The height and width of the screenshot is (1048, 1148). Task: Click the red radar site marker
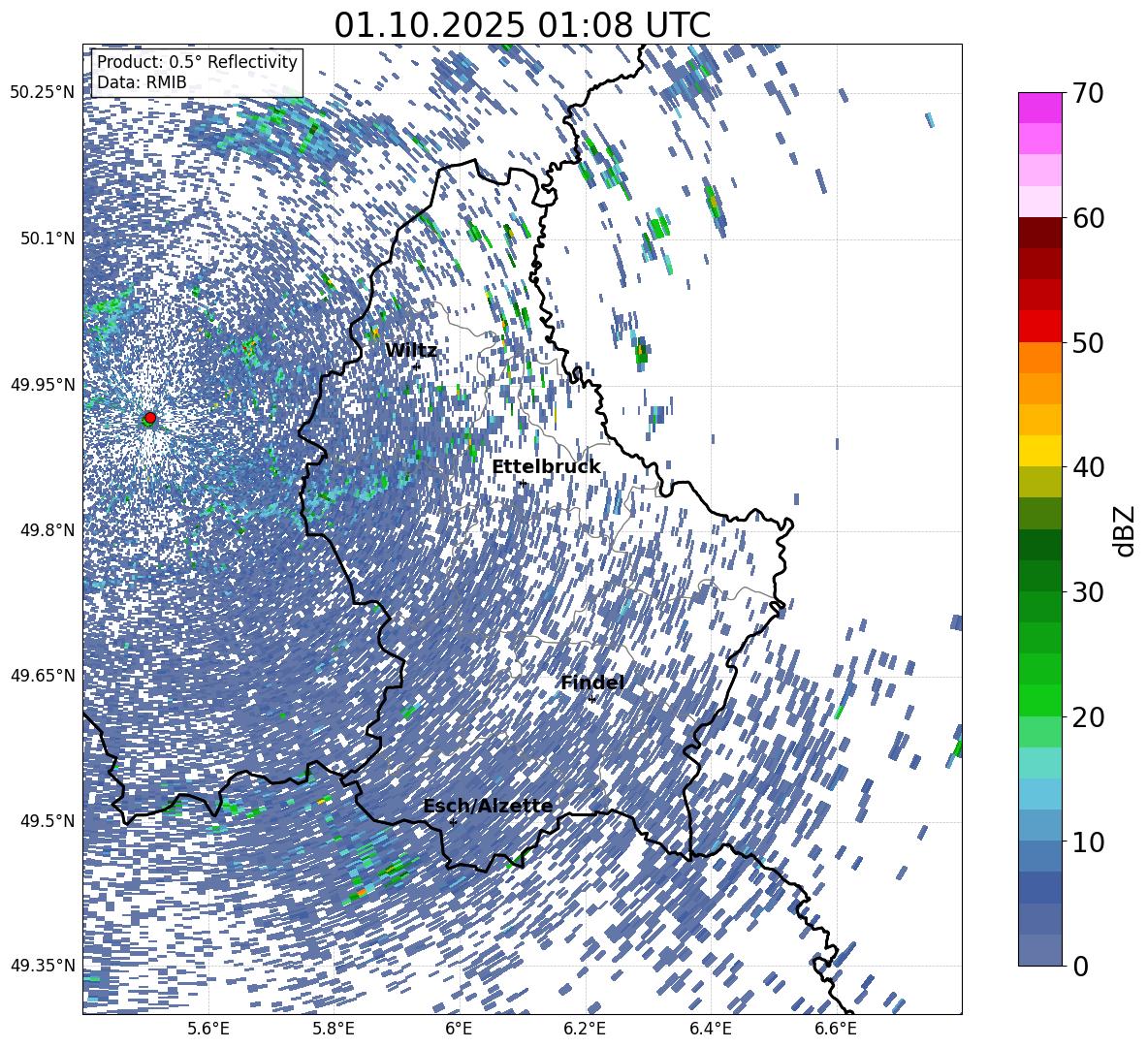click(x=150, y=418)
